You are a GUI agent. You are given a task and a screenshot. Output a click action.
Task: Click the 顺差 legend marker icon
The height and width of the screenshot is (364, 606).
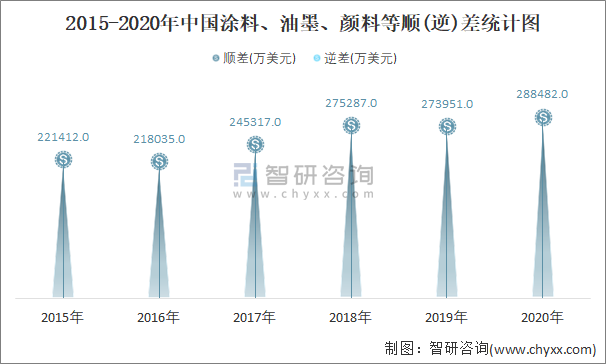[216, 58]
